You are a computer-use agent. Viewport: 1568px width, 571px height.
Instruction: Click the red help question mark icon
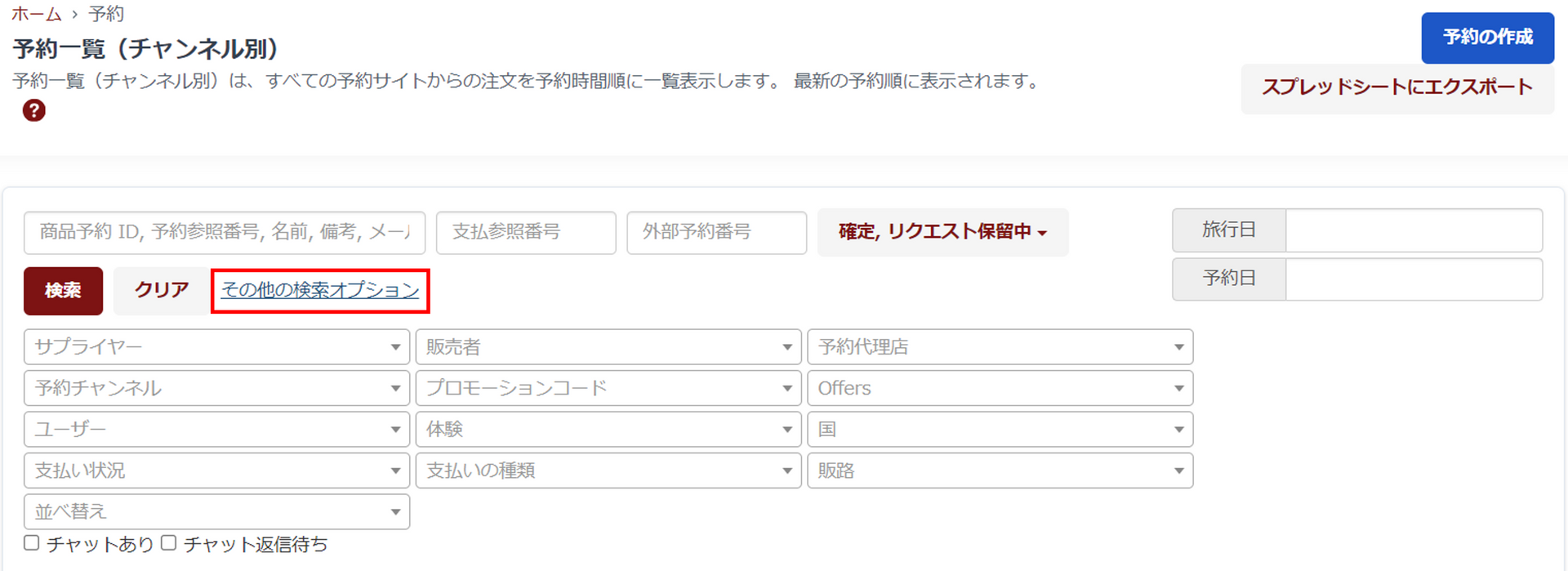point(33,110)
